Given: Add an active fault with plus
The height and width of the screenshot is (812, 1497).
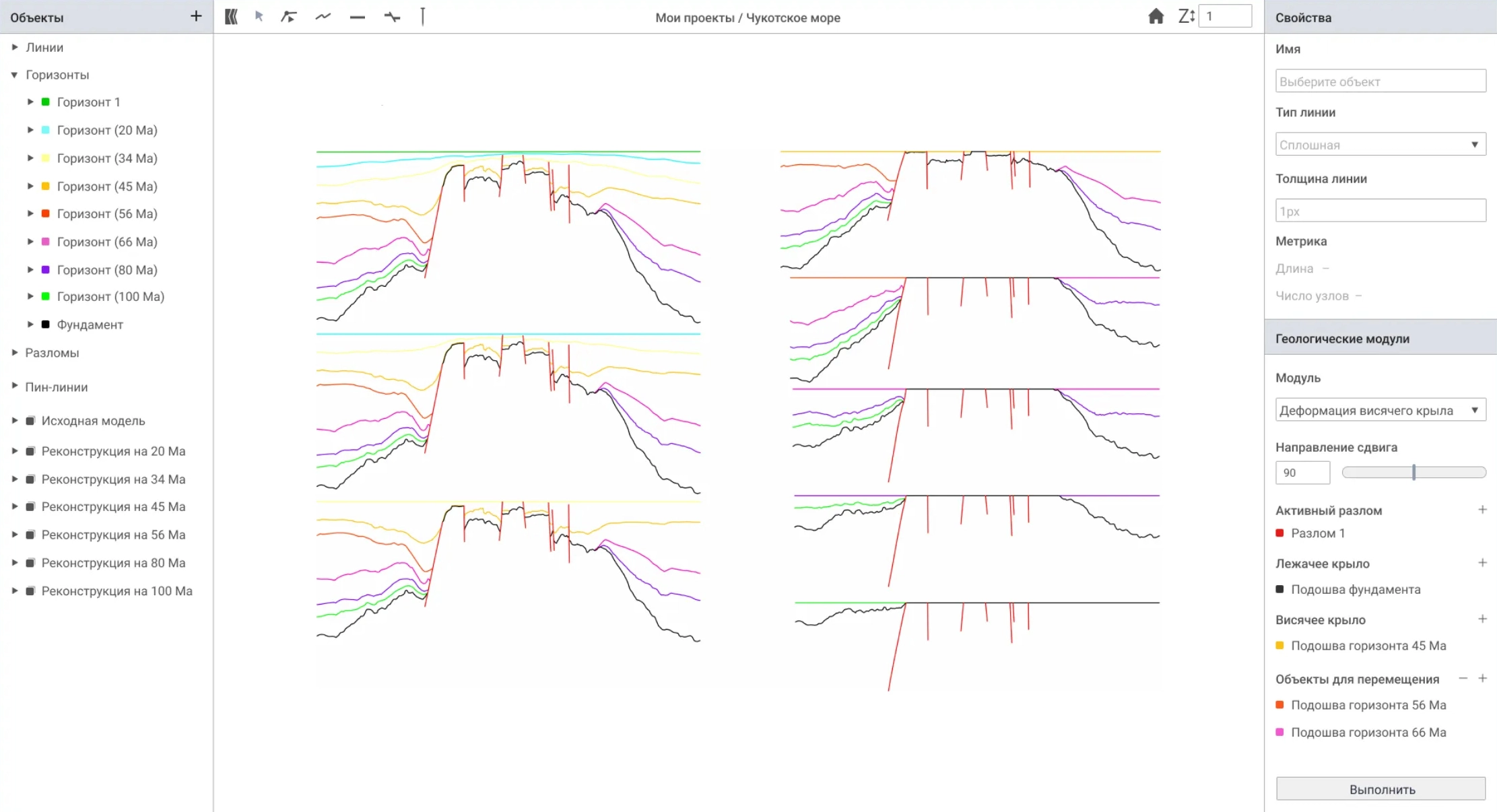Looking at the screenshot, I should point(1482,510).
